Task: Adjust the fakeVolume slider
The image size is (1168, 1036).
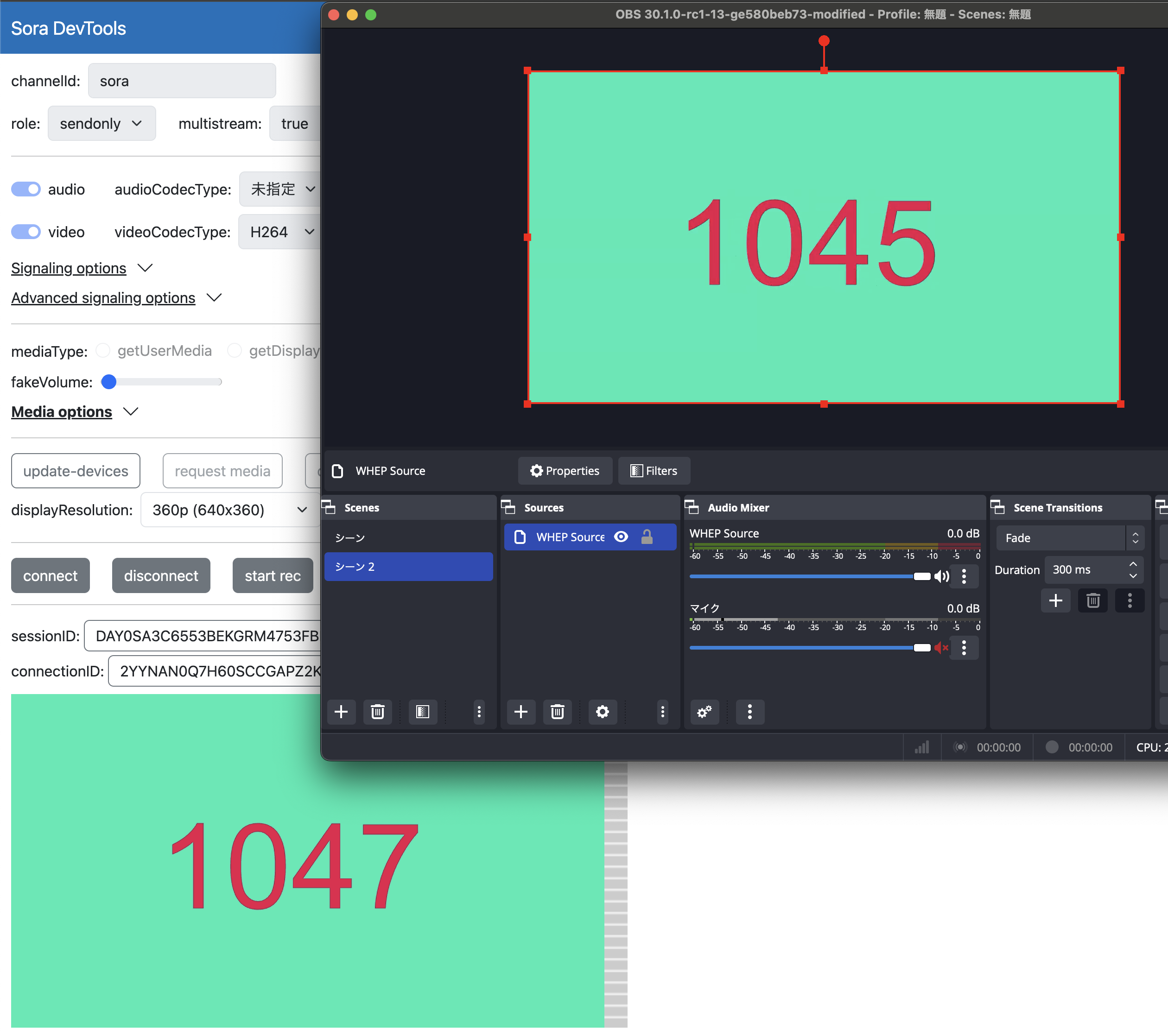Action: click(108, 382)
